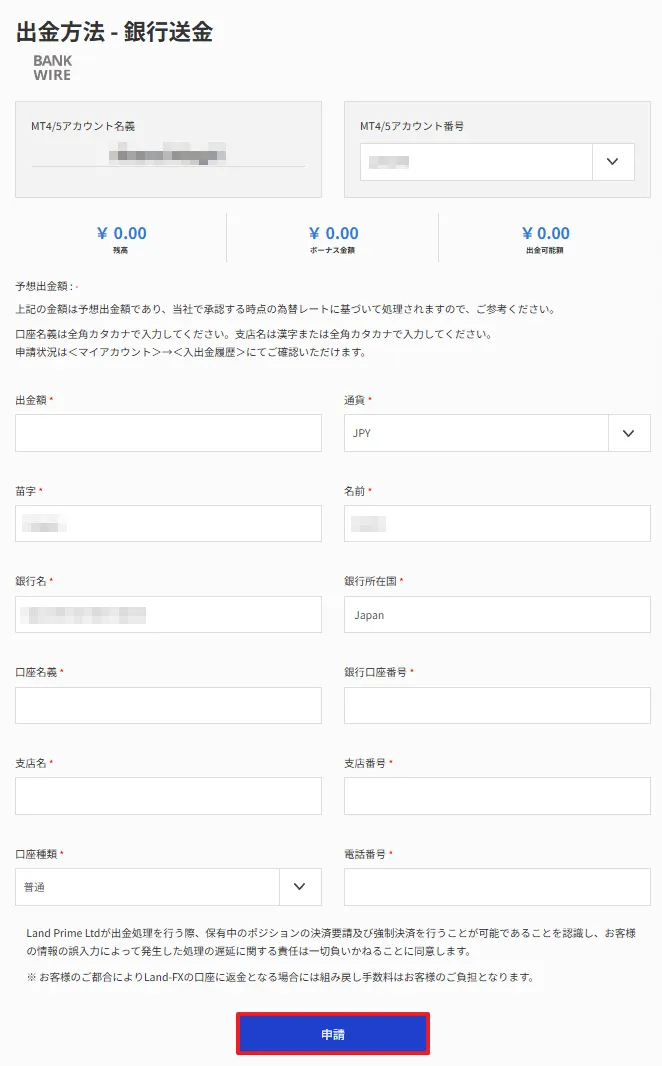Click the chevron arrow beside JPY
662x1066 pixels.
[629, 433]
